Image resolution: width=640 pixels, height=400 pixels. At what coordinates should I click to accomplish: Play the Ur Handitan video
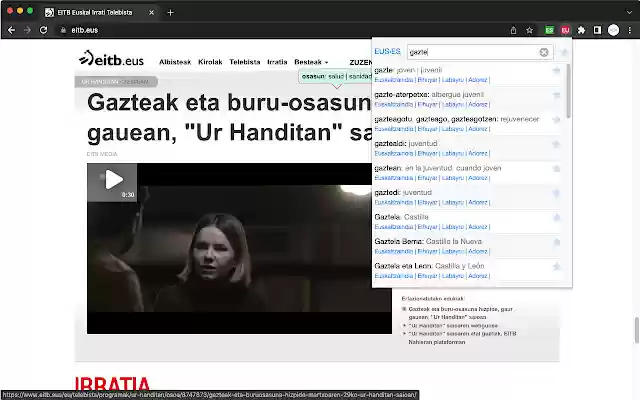pyautogui.click(x=112, y=182)
